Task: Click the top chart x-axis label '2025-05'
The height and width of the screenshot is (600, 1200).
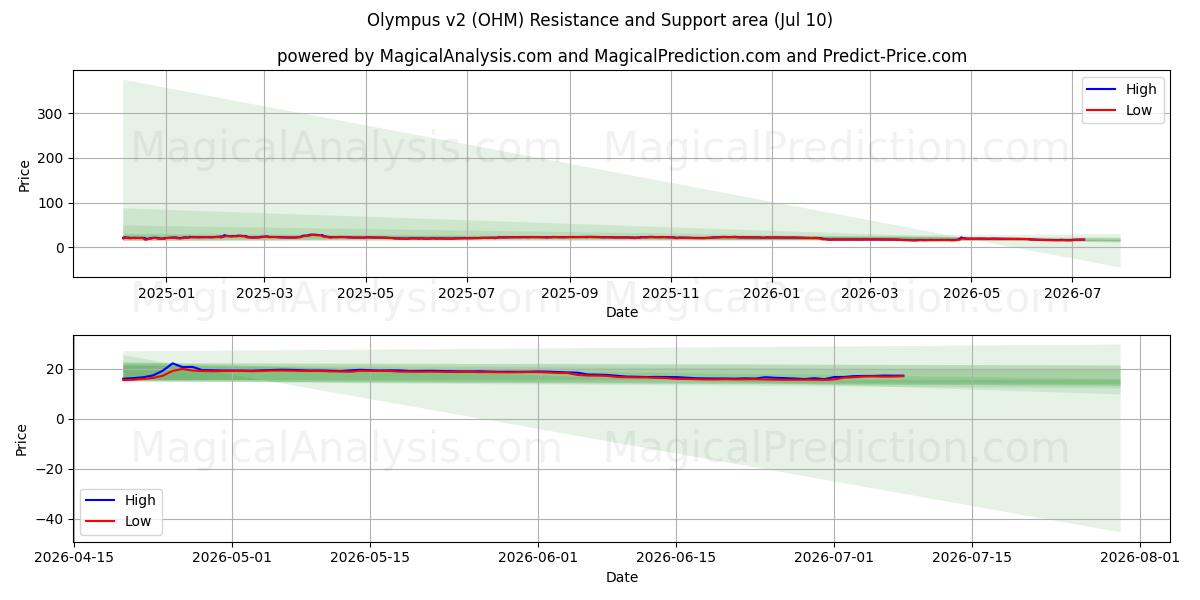Action: pos(366,294)
